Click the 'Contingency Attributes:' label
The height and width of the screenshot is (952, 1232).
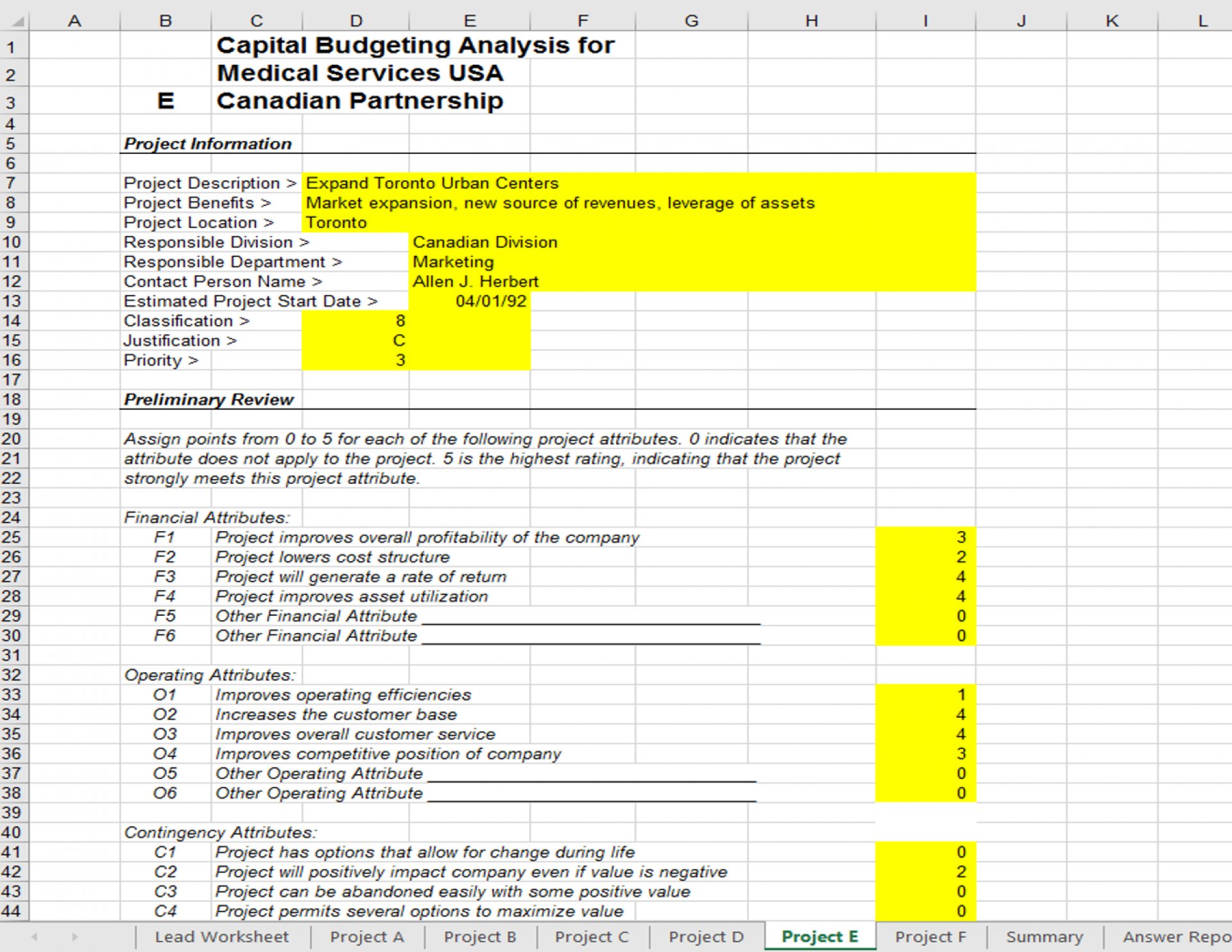click(220, 833)
